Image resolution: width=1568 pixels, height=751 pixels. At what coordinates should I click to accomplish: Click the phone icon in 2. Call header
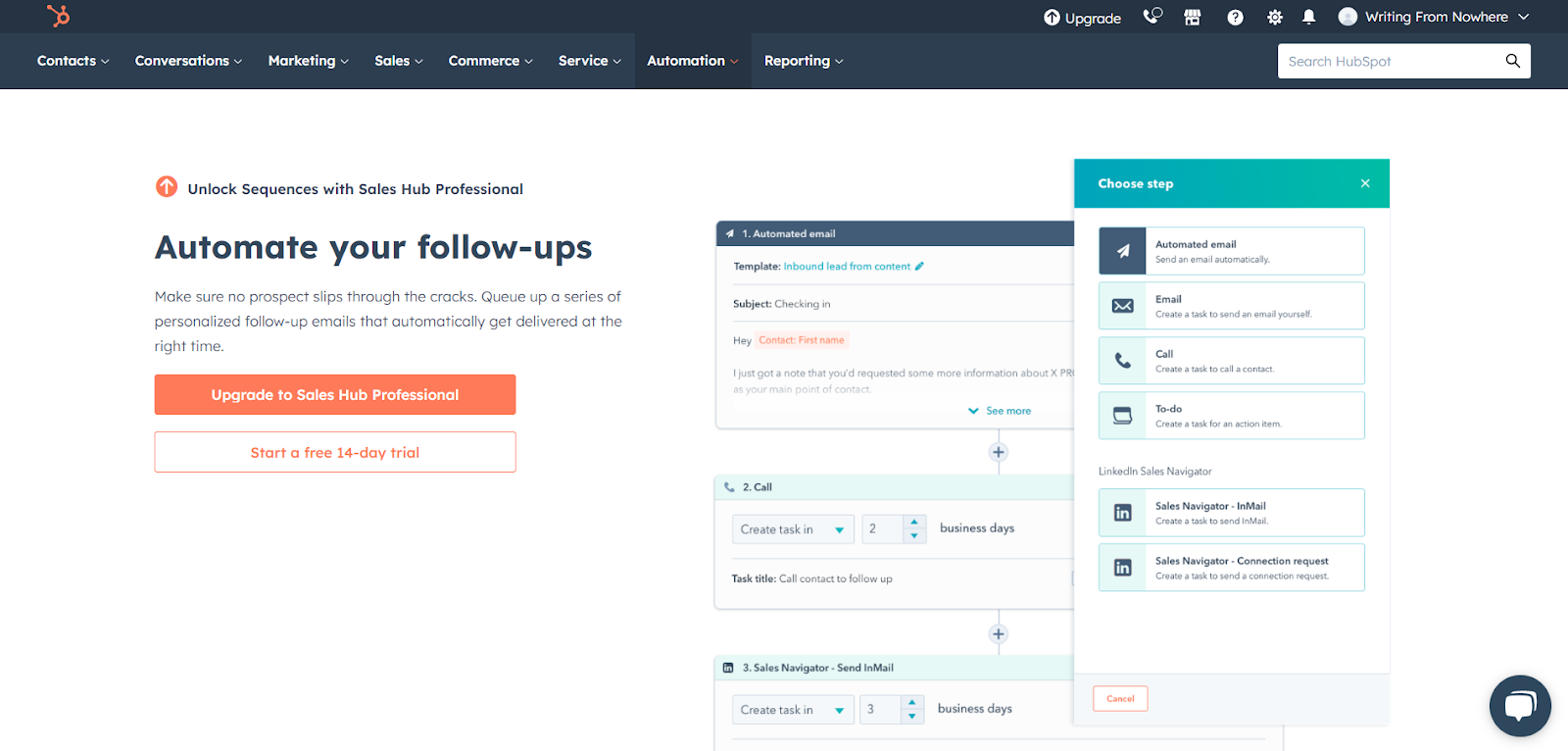729,487
